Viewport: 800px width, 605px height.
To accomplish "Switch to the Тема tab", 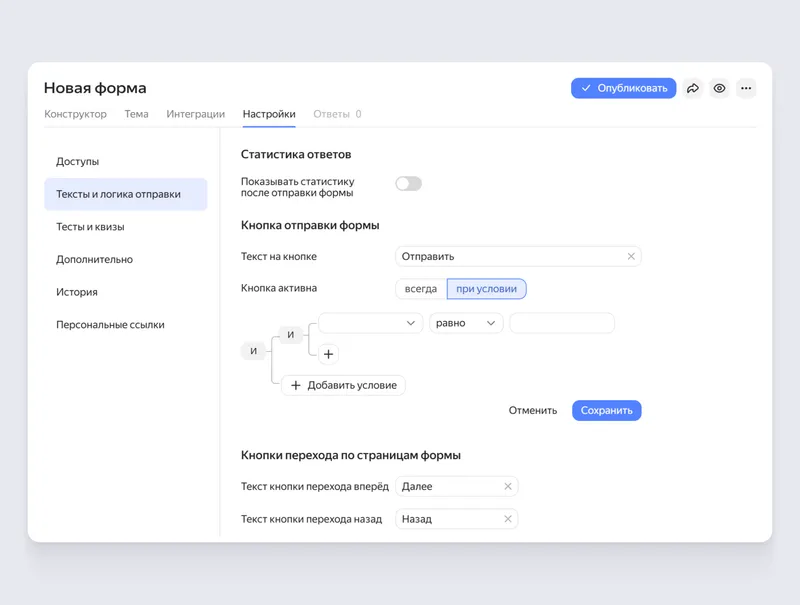I will tap(136, 114).
